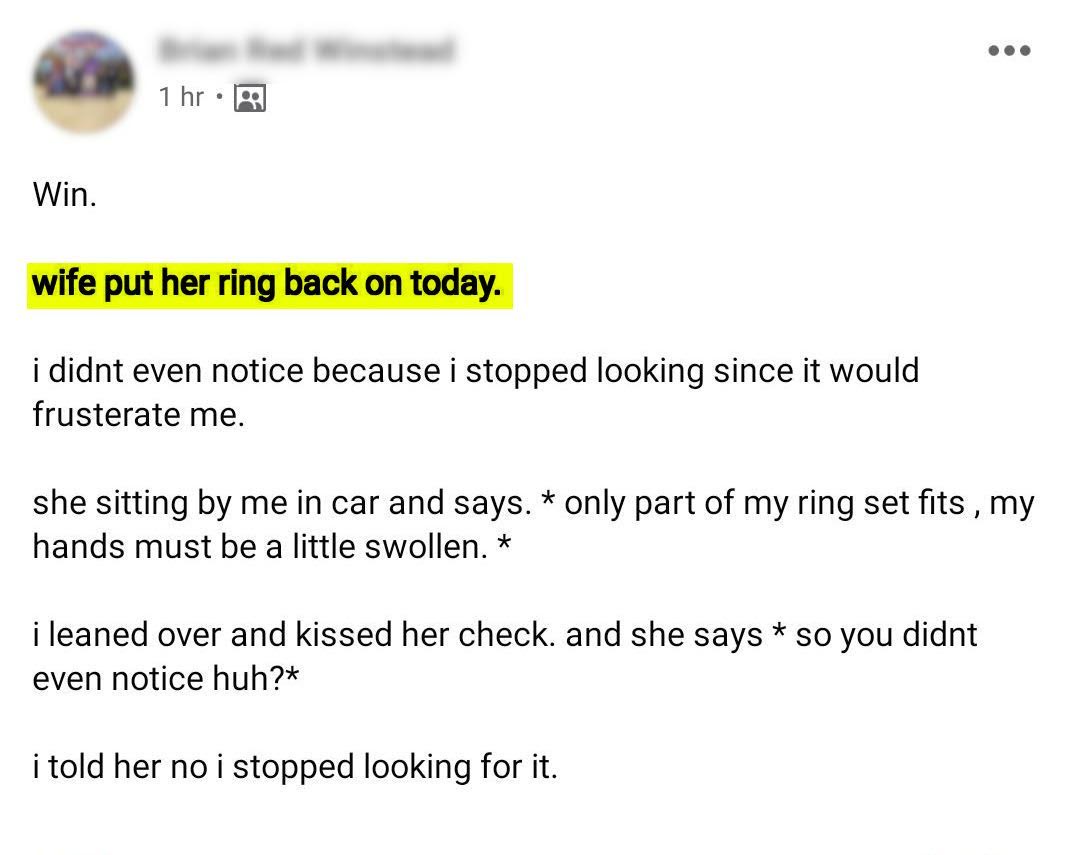
Task: Open the post's three-dot options menu
Action: [x=1008, y=51]
